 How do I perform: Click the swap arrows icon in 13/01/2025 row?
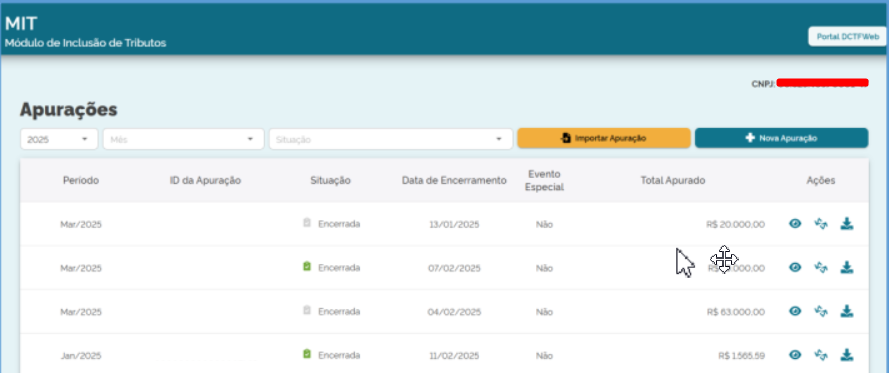[821, 224]
